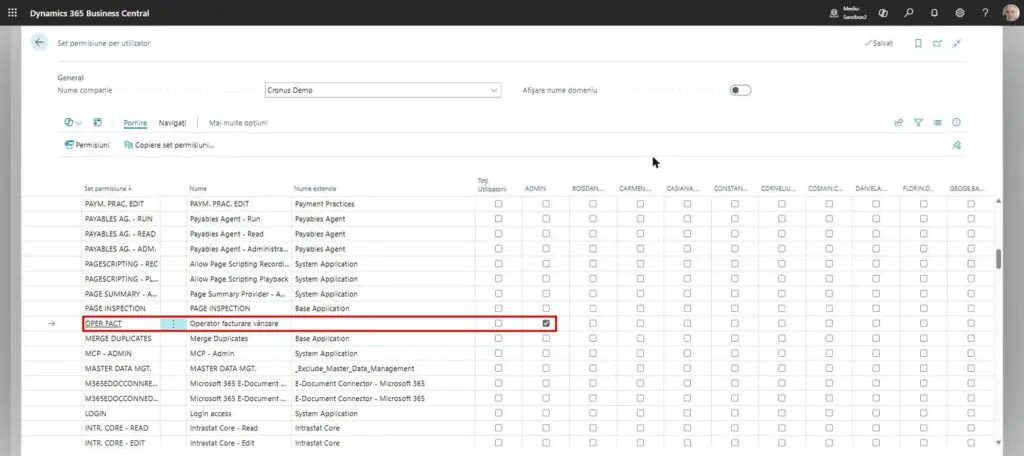This screenshot has height=456, width=1024.
Task: Open the CASIANA column header
Action: [x=684, y=188]
